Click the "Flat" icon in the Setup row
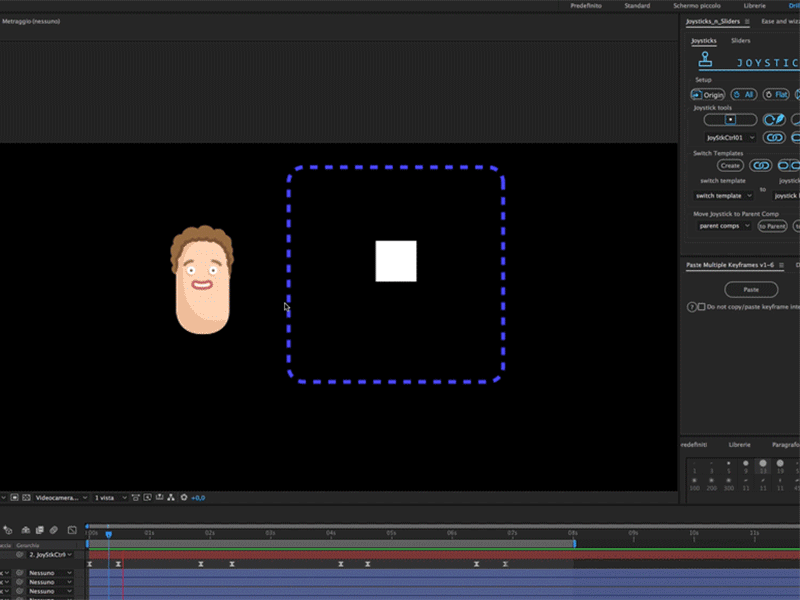Screen dimensions: 800x600 [x=775, y=94]
